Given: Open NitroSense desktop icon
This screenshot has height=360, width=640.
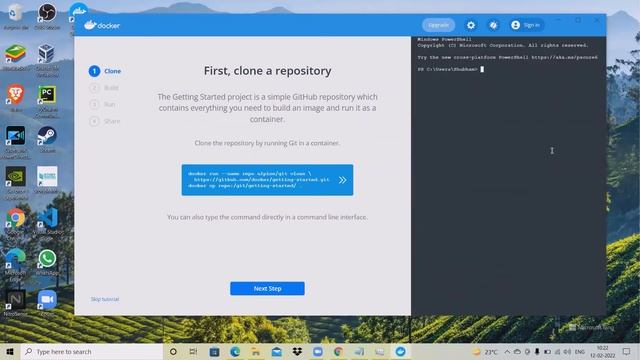Looking at the screenshot, I should (16, 303).
